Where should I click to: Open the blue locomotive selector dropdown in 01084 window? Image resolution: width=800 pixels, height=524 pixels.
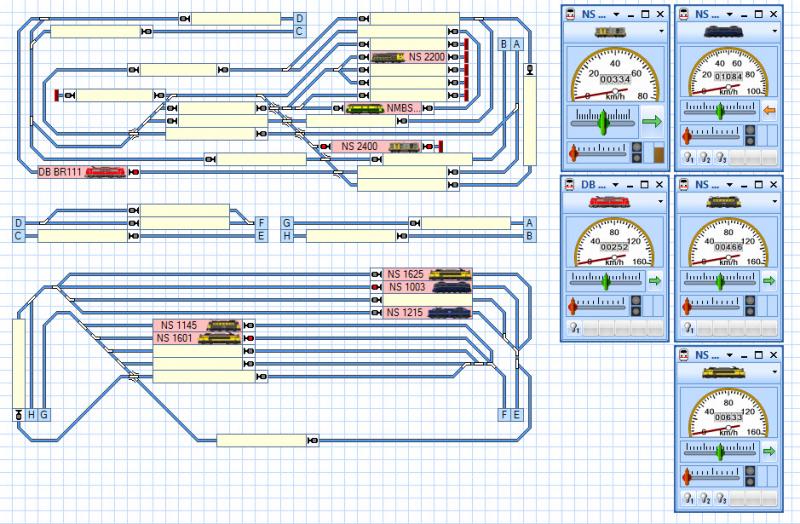[774, 32]
